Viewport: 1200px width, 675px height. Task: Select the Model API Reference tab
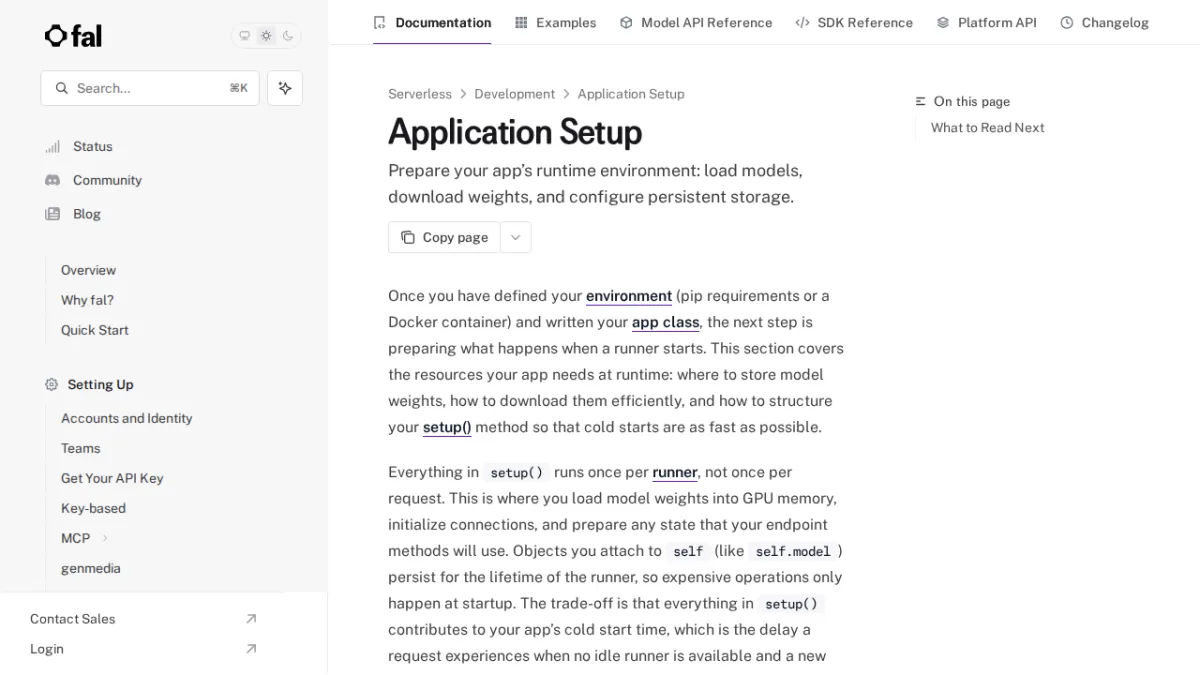[696, 22]
